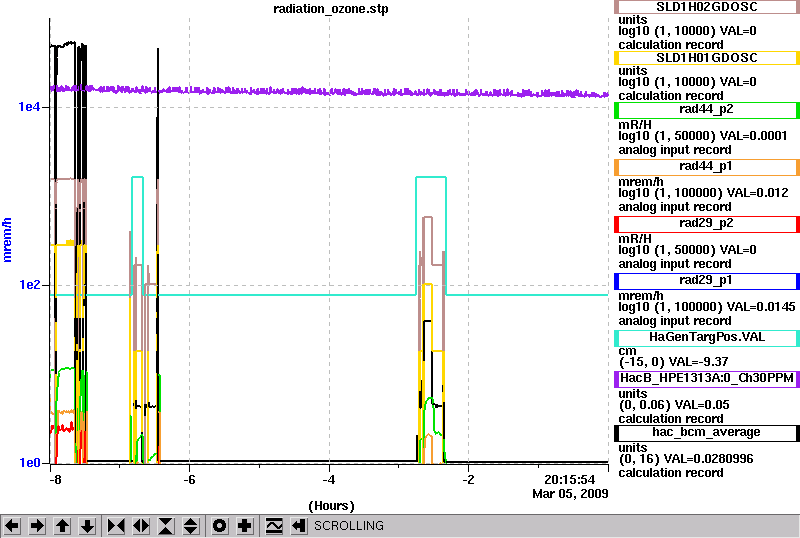Select the SLD1H01GDOSC curve legend
This screenshot has height=538, width=800.
(707, 58)
